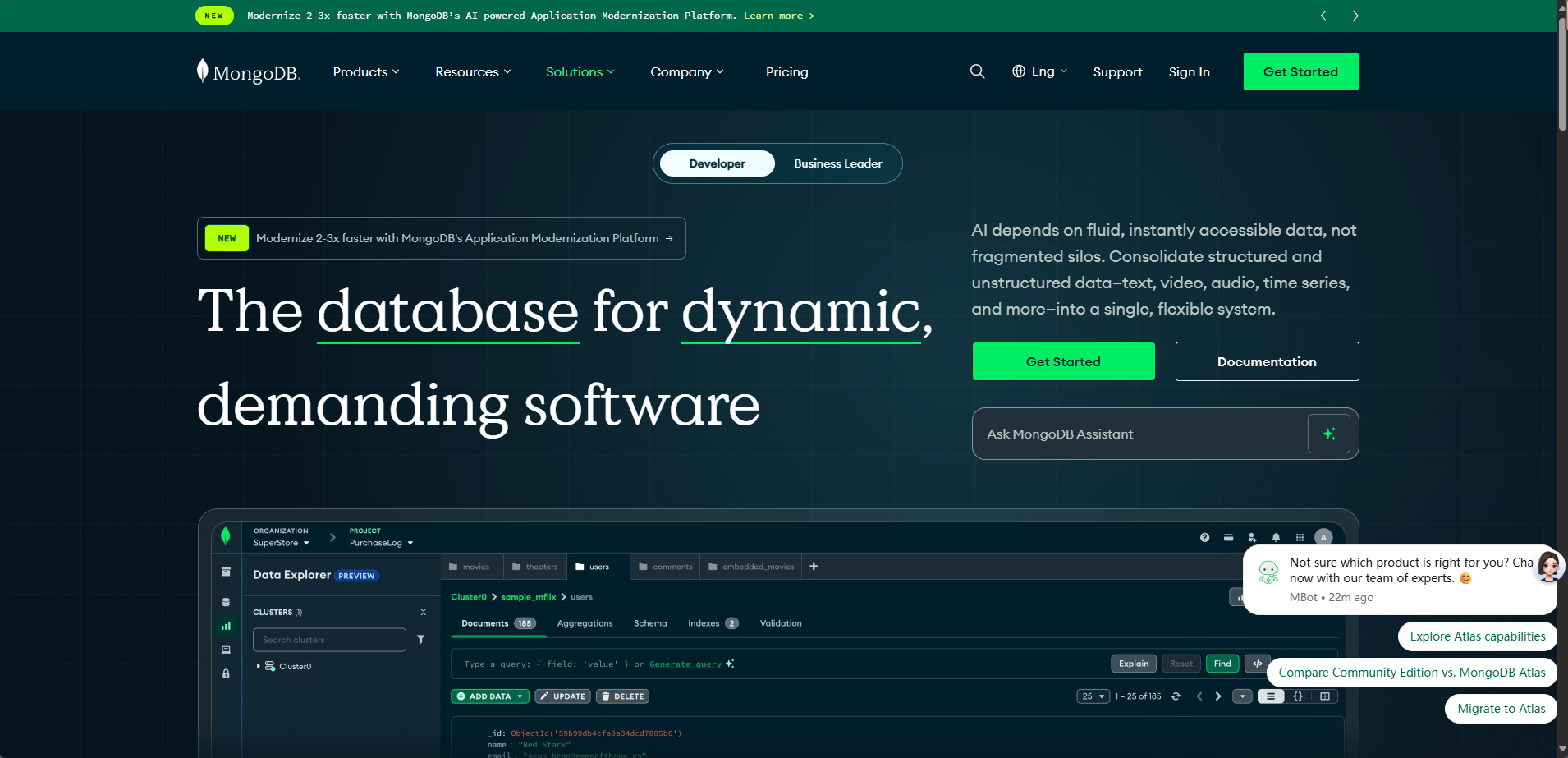Refresh the documents list with the refresh icon

[x=1176, y=696]
